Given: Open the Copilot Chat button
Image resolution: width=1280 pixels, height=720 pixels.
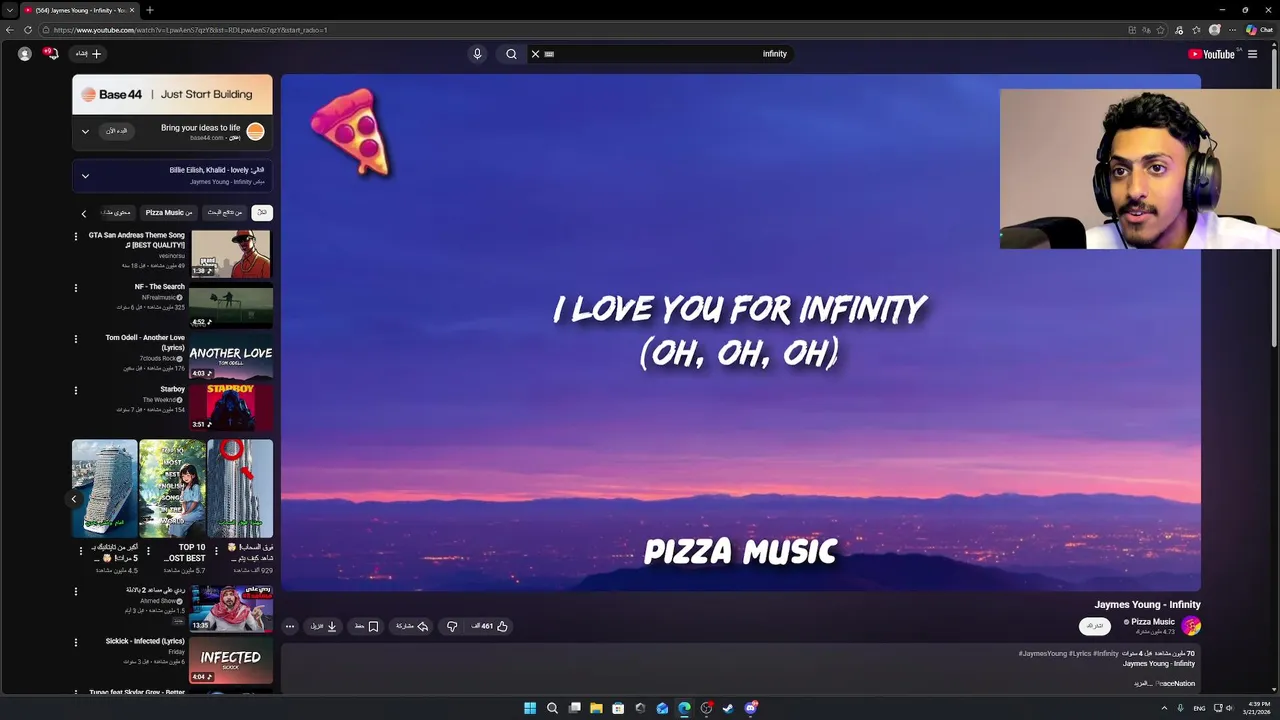Looking at the screenshot, I should pos(1259,30).
